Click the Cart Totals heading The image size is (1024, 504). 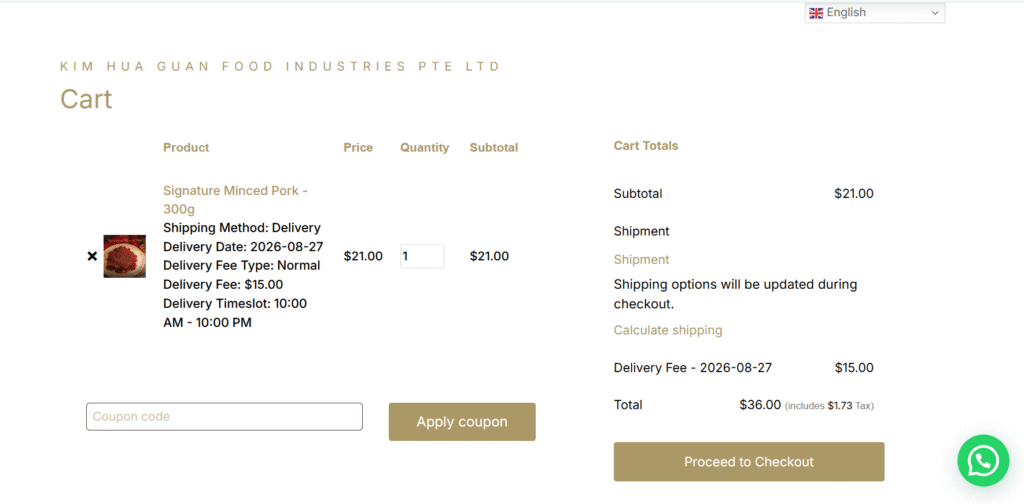[x=646, y=146]
